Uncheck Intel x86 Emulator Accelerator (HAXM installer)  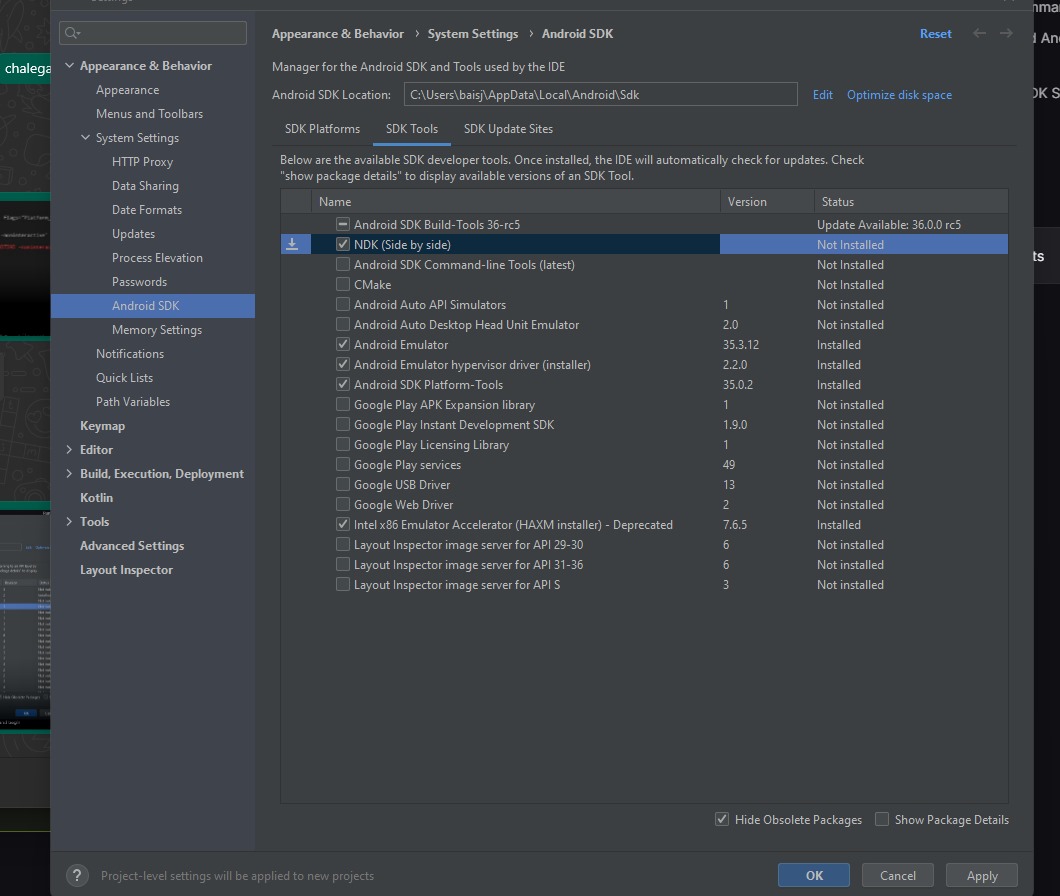343,525
